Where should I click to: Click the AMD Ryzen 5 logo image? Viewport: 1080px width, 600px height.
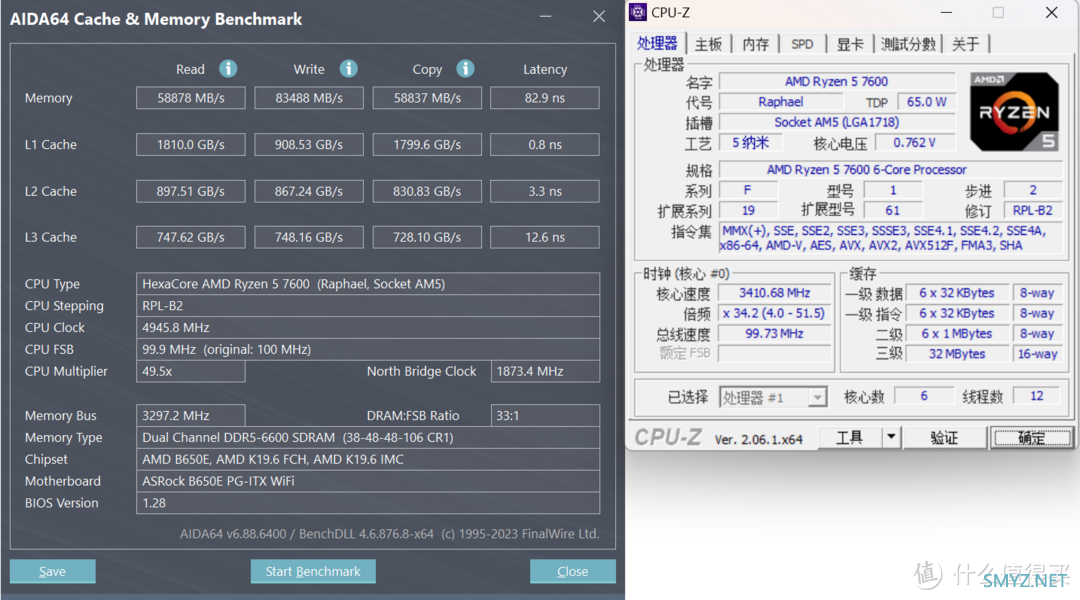tap(1014, 112)
